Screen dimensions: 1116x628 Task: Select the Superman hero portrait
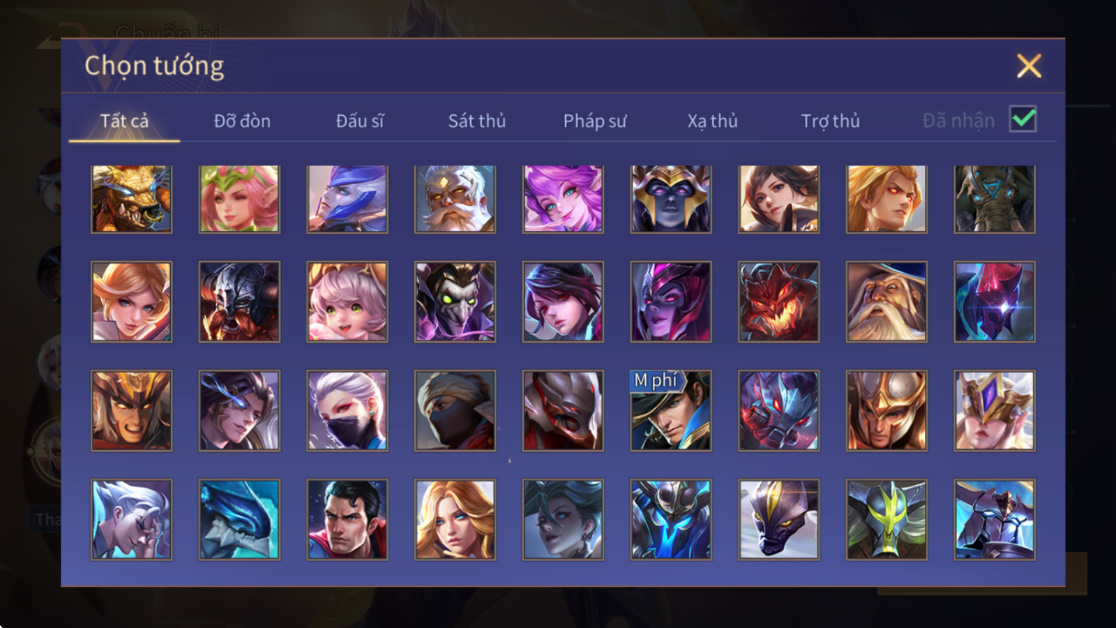click(x=347, y=519)
